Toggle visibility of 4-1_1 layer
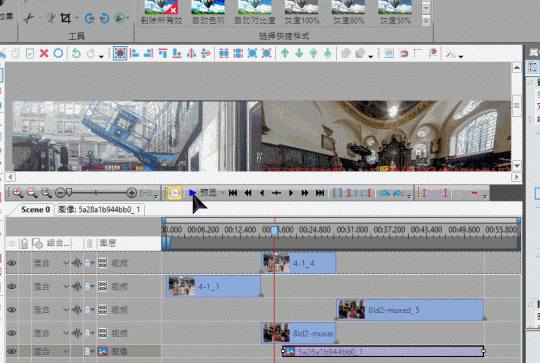 pos(12,287)
